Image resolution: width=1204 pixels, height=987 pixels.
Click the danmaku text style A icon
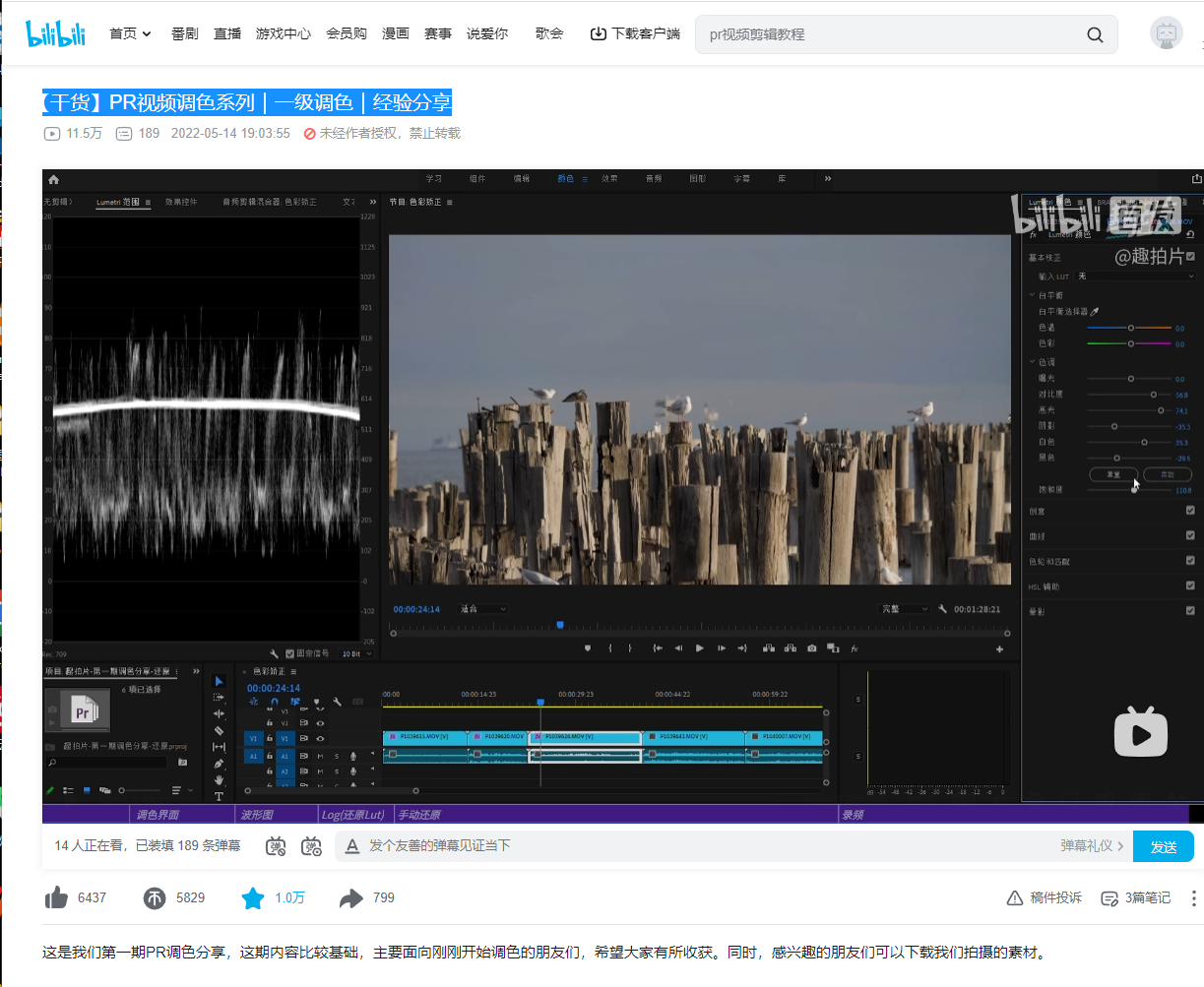click(x=351, y=846)
